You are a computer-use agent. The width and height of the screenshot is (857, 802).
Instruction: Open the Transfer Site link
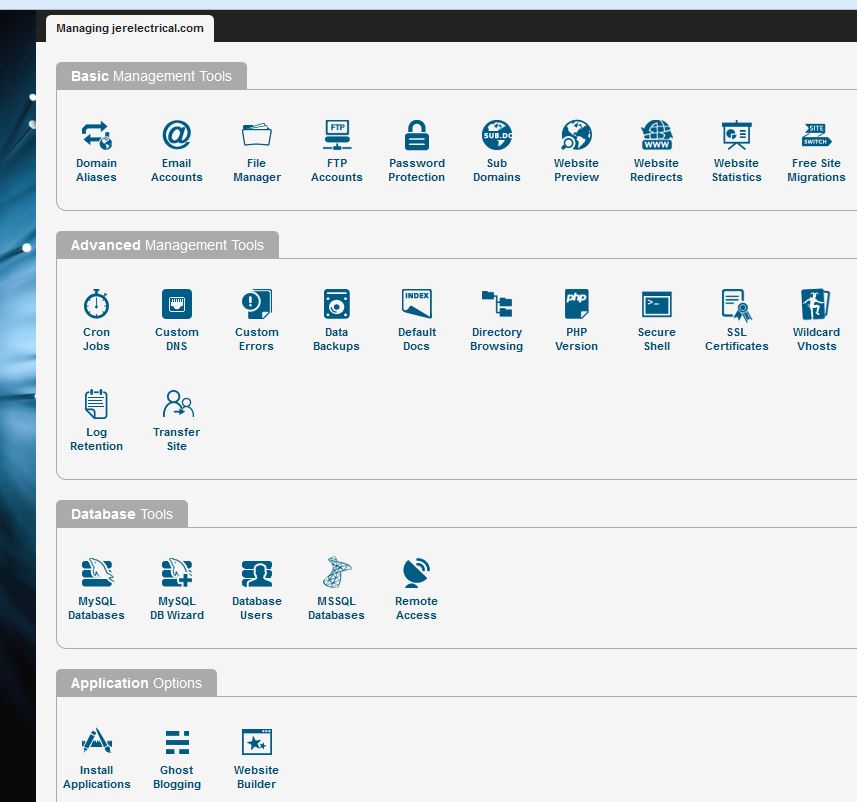pyautogui.click(x=176, y=439)
